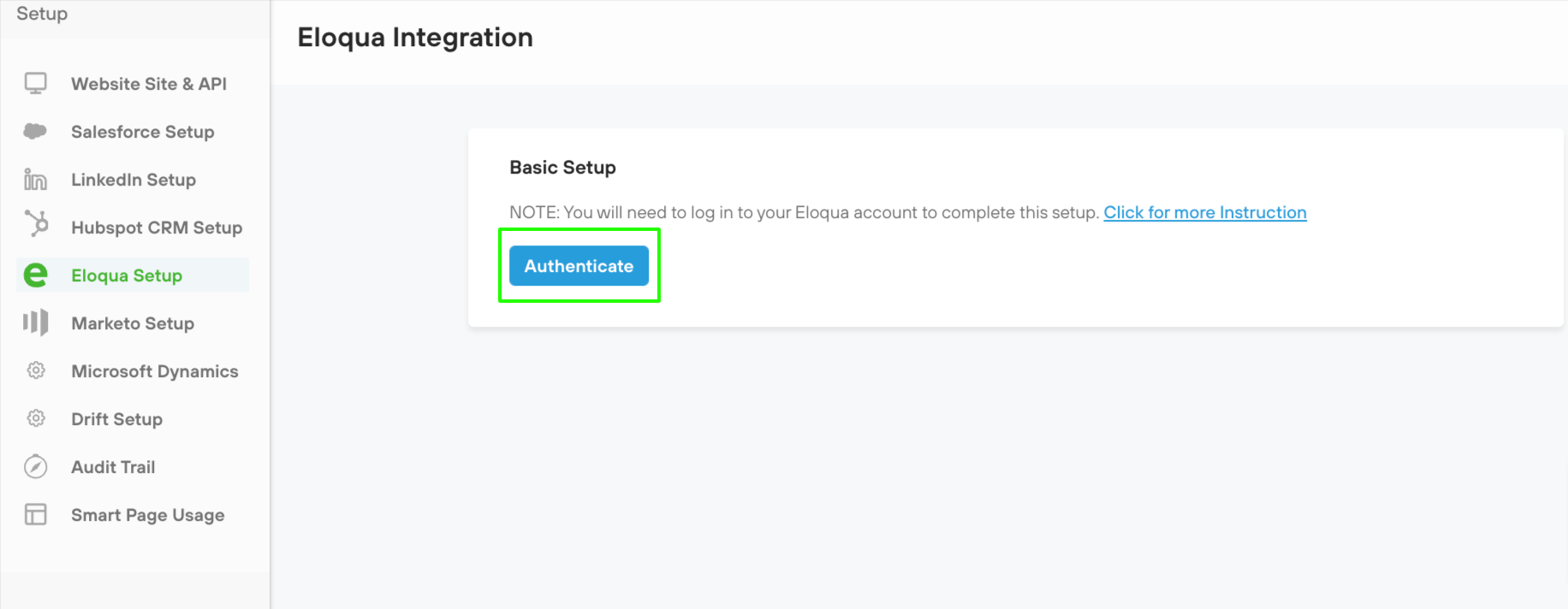
Task: Open the 'Click for more Instruction' link
Action: coord(1204,212)
